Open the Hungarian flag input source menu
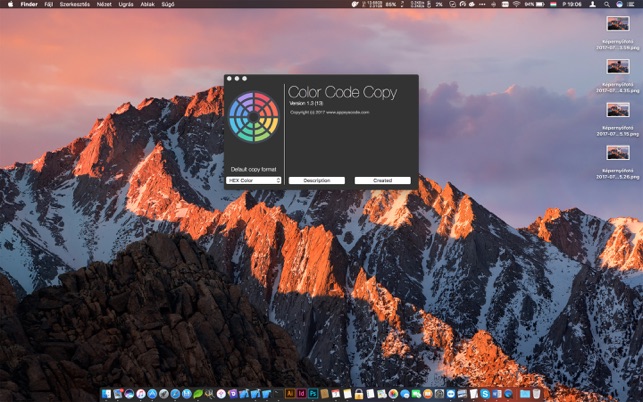This screenshot has height=402, width=643. pos(553,4)
